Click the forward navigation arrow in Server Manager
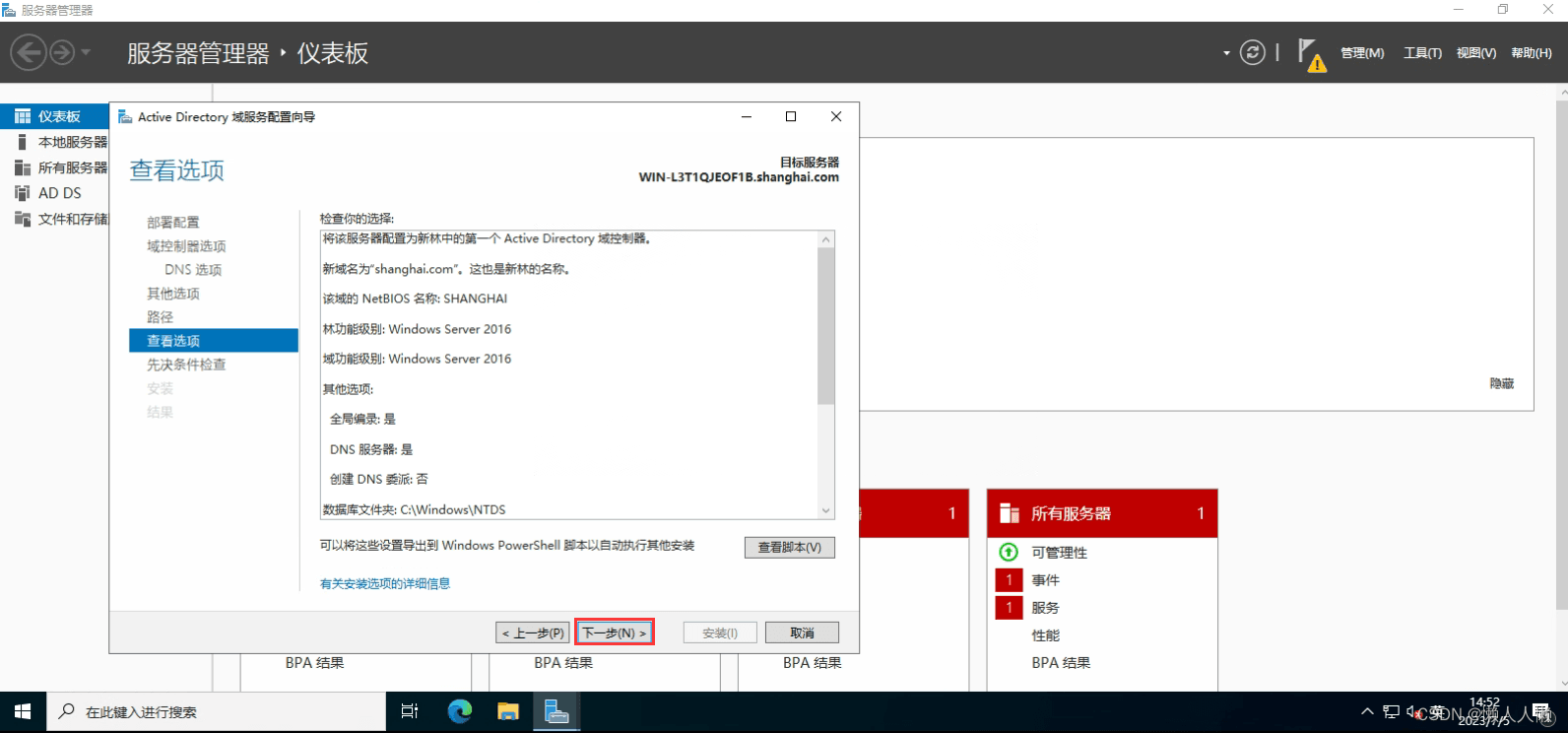Screen dimensions: 1568x733 [x=62, y=52]
